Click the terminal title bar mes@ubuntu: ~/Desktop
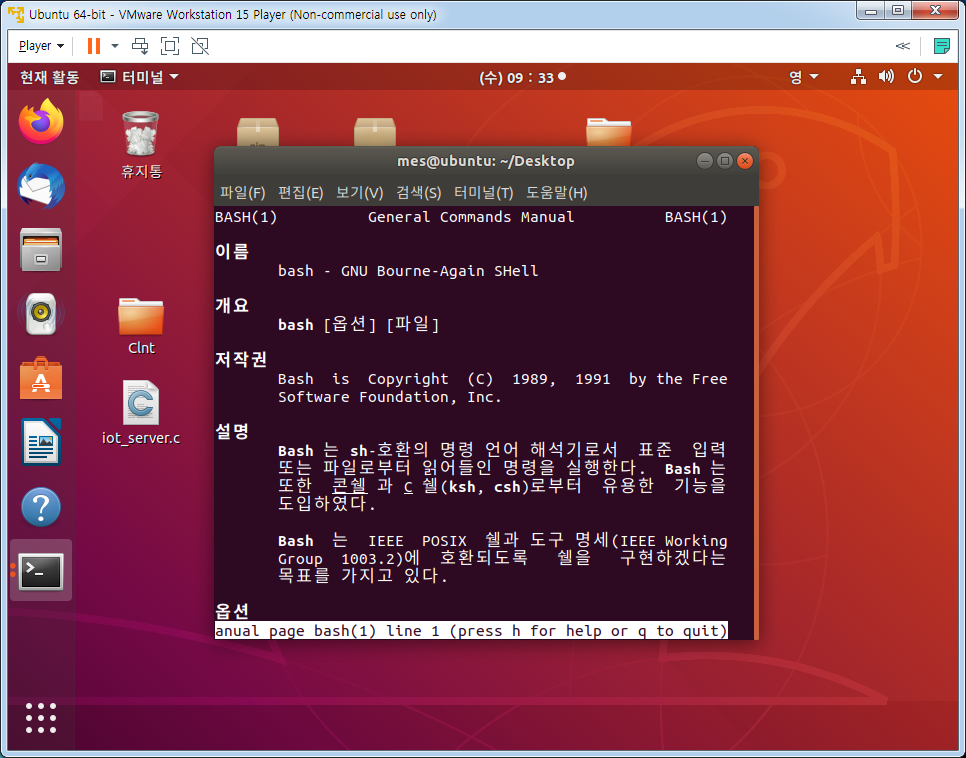The image size is (966, 758). (485, 161)
